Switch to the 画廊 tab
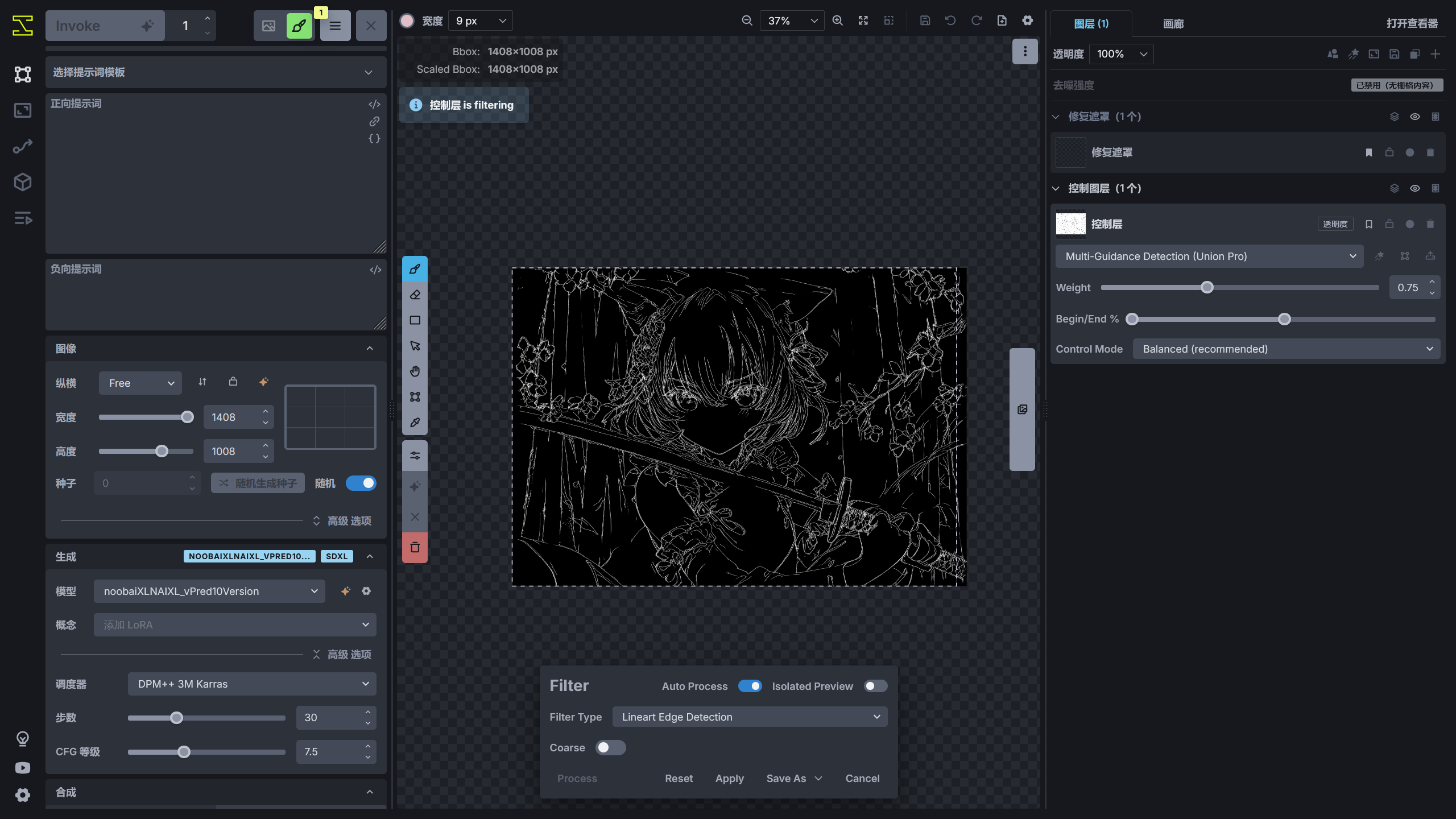 (1173, 24)
